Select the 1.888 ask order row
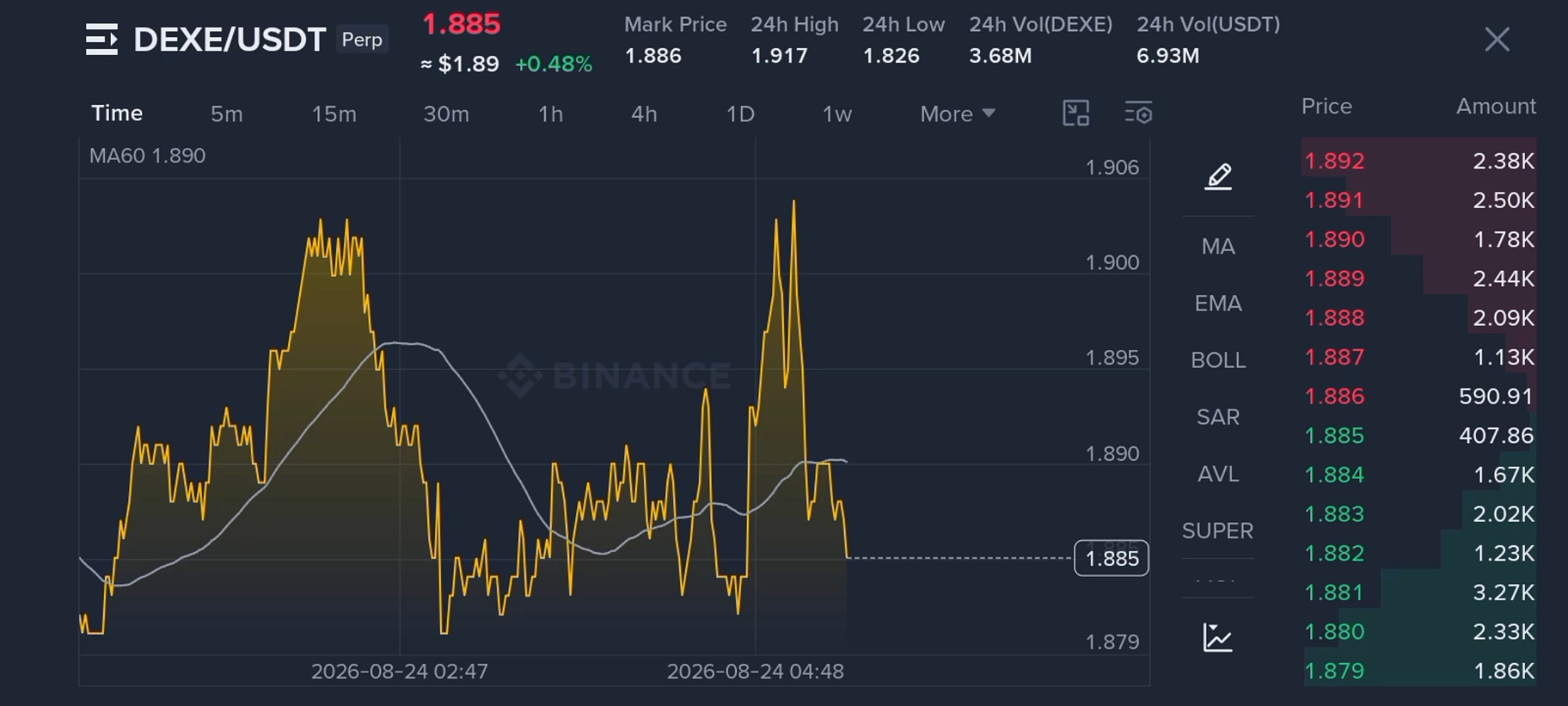Screen dimensions: 1568x706 pyautogui.click(x=1419, y=318)
